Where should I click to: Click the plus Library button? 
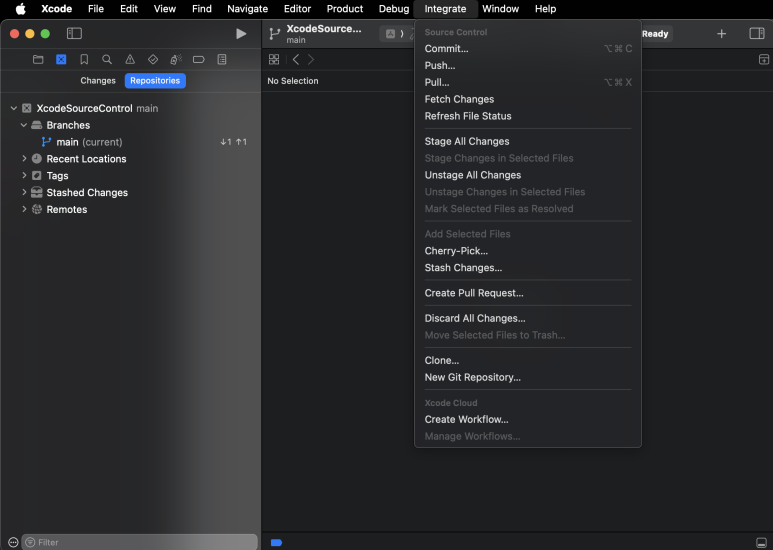point(721,34)
